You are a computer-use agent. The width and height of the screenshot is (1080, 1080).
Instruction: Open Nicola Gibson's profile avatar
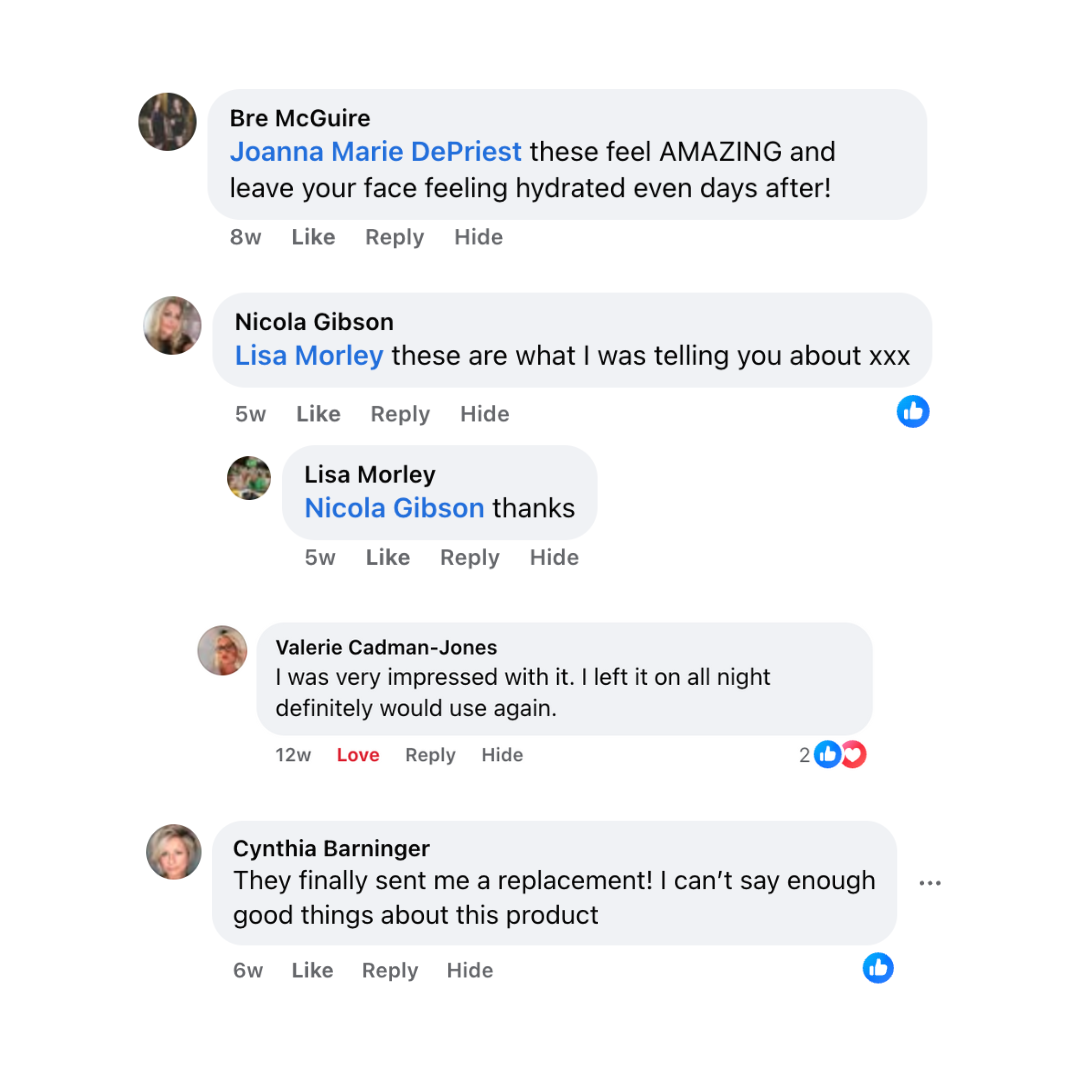pos(173,325)
